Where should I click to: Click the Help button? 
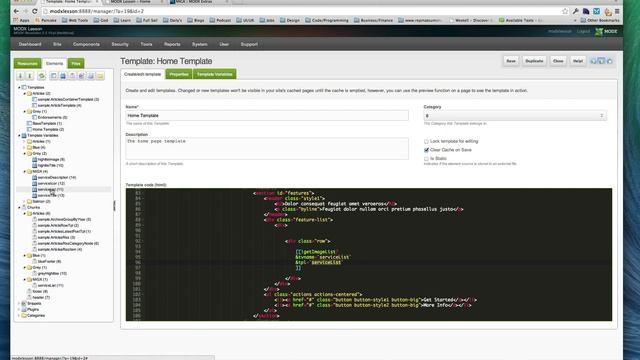click(578, 61)
